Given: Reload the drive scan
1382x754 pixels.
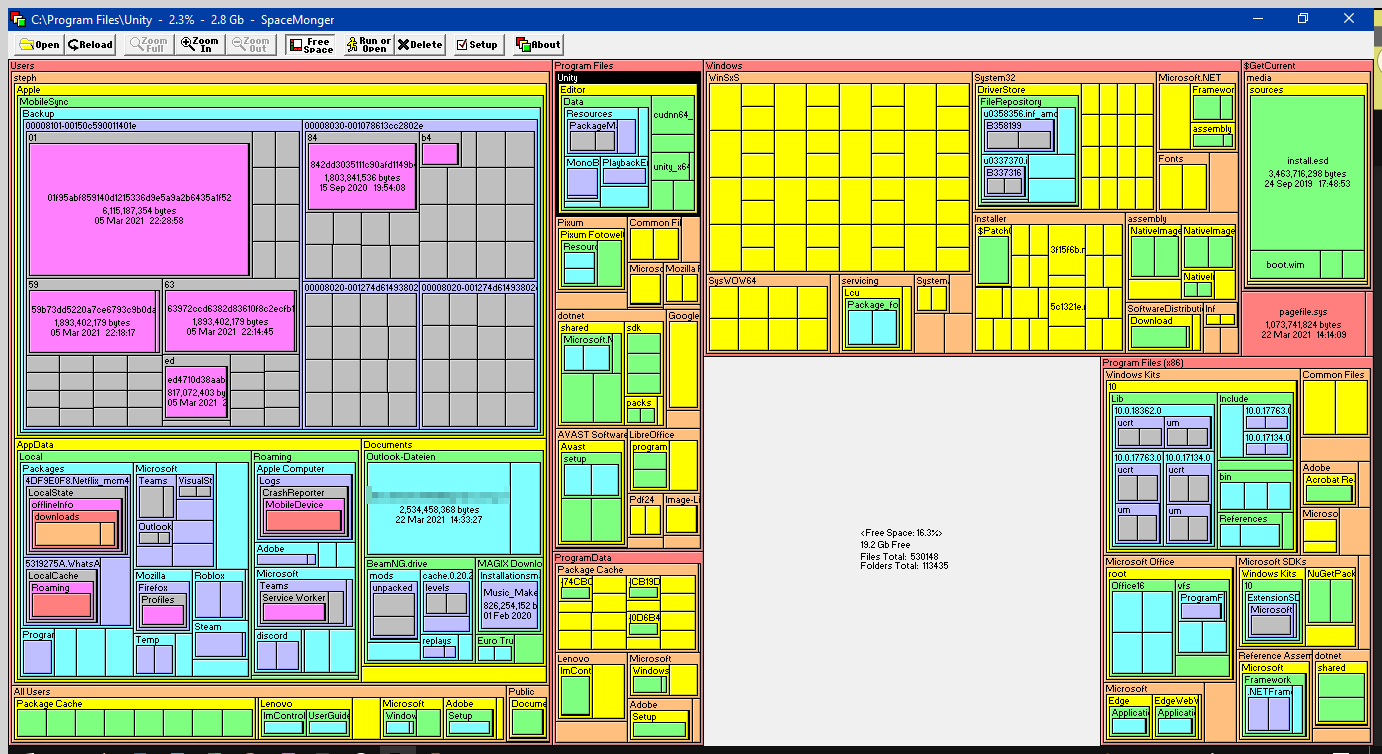Looking at the screenshot, I should point(90,44).
